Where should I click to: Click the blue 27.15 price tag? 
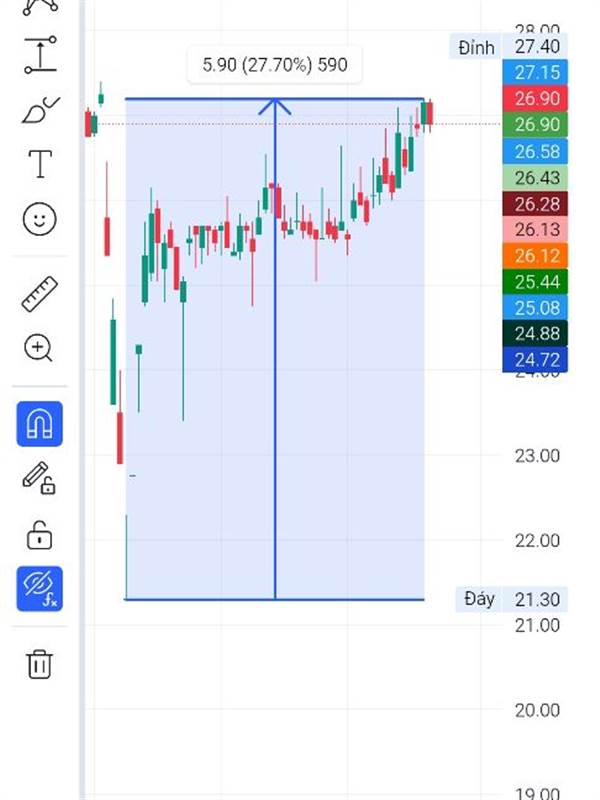(535, 72)
